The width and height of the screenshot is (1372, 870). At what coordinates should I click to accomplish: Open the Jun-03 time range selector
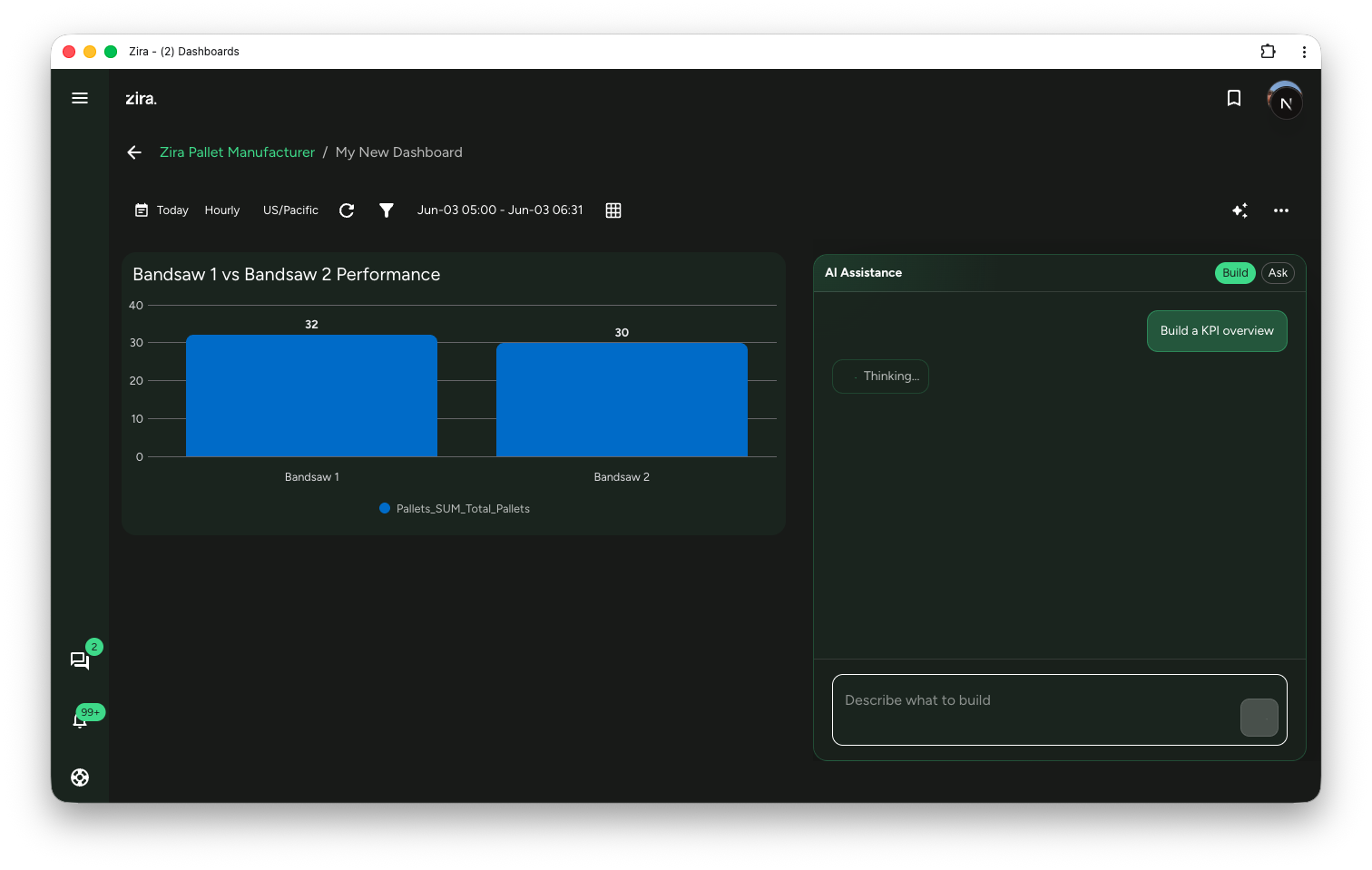(500, 210)
